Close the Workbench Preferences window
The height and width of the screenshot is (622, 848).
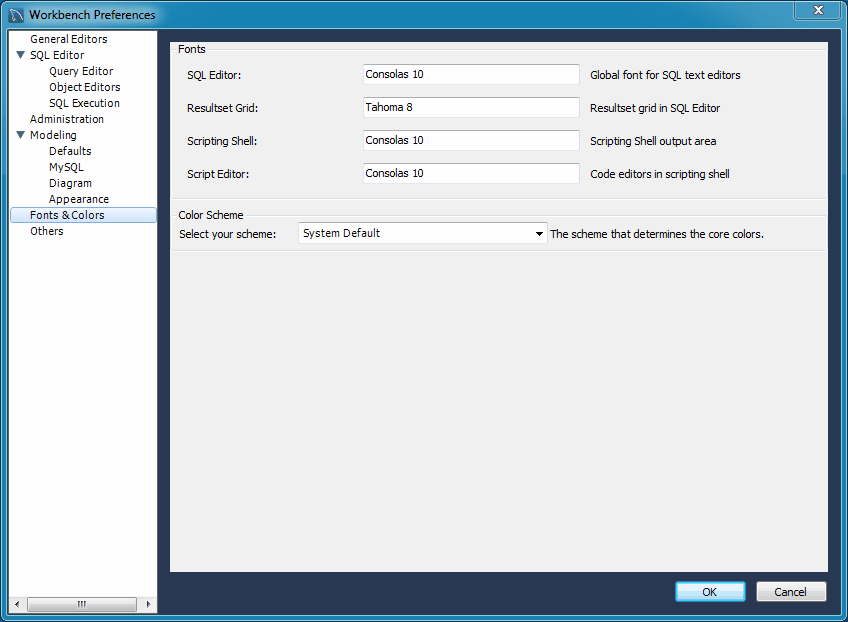click(818, 10)
